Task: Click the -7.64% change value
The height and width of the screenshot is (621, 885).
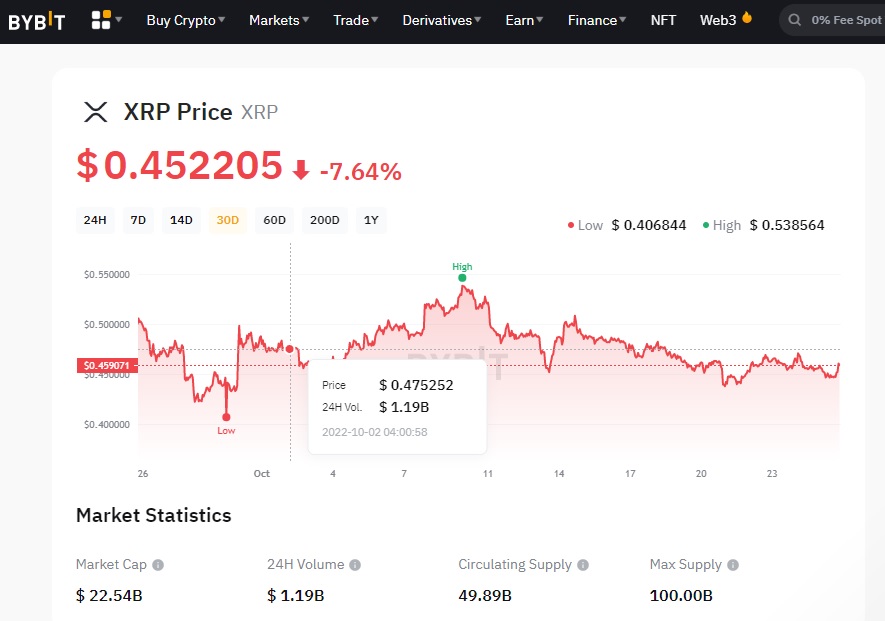Action: coord(361,172)
